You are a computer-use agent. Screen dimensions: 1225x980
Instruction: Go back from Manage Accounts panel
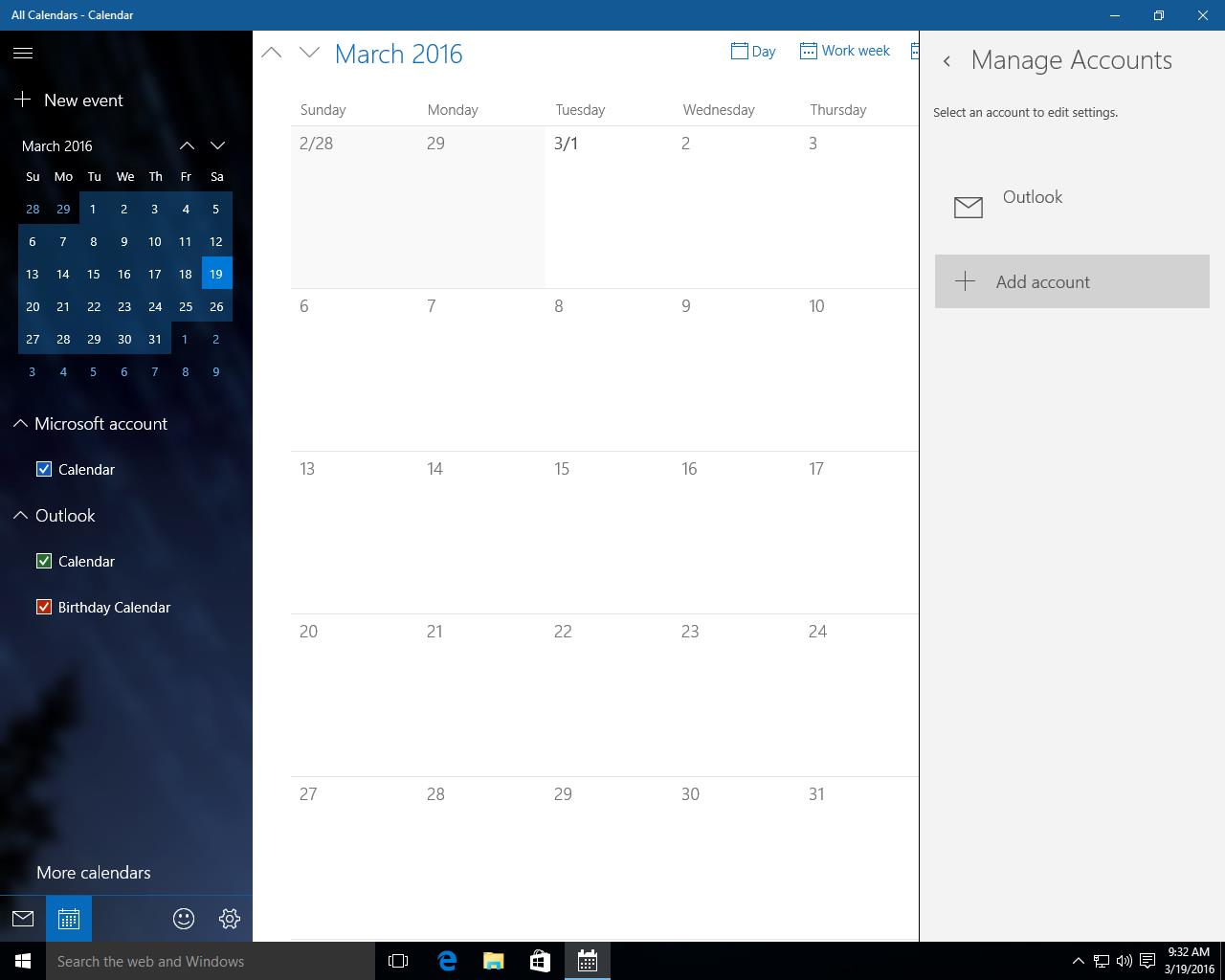point(947,61)
